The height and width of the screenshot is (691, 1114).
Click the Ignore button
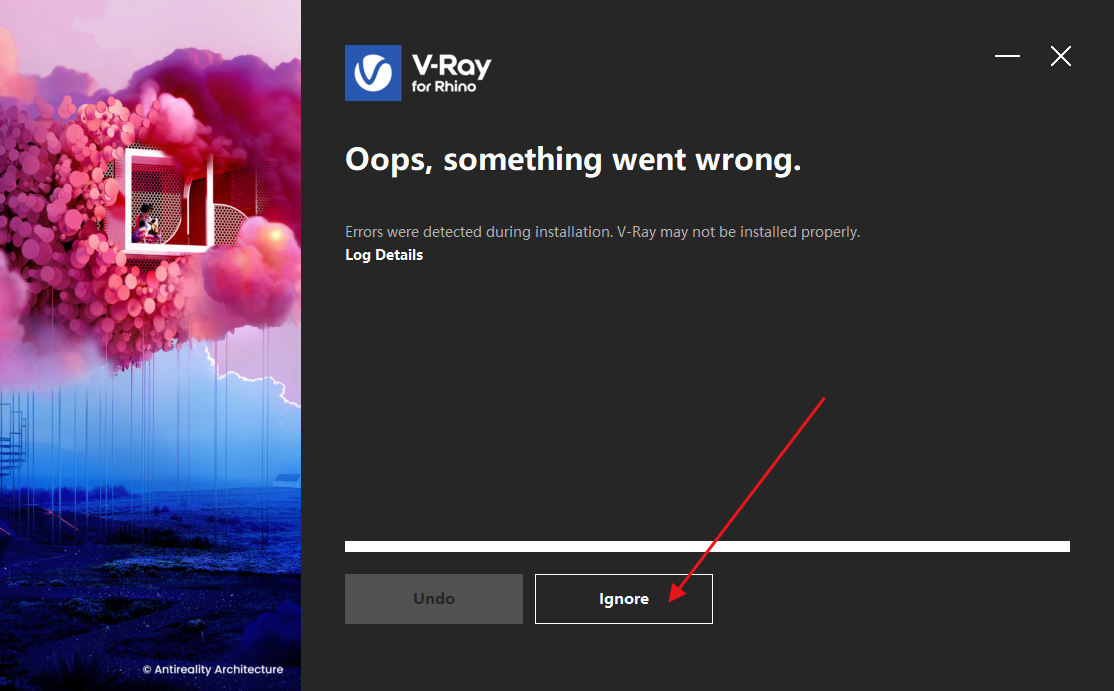tap(624, 599)
